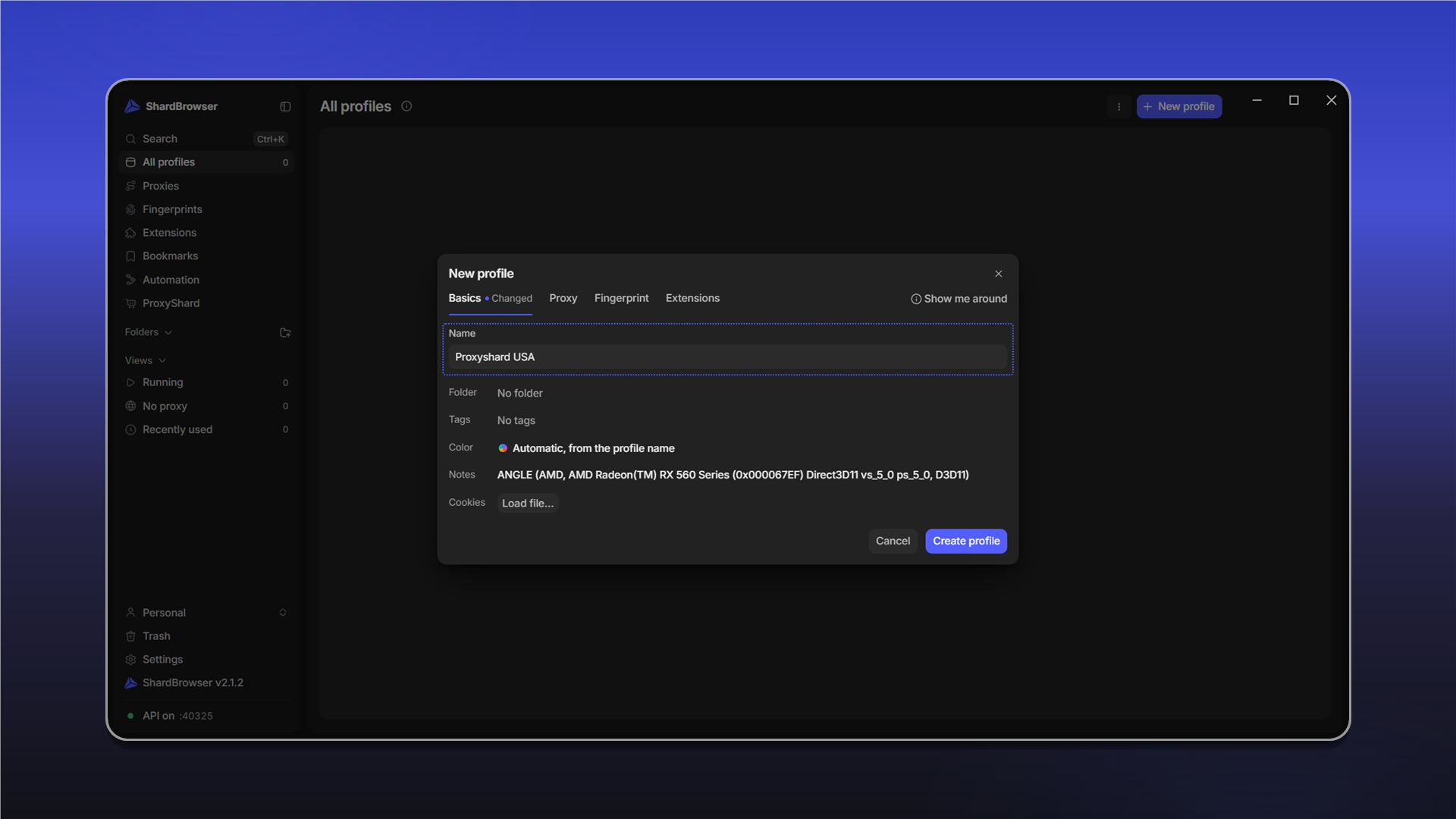Image resolution: width=1456 pixels, height=819 pixels.
Task: Go to the Proxies page
Action: point(206,186)
